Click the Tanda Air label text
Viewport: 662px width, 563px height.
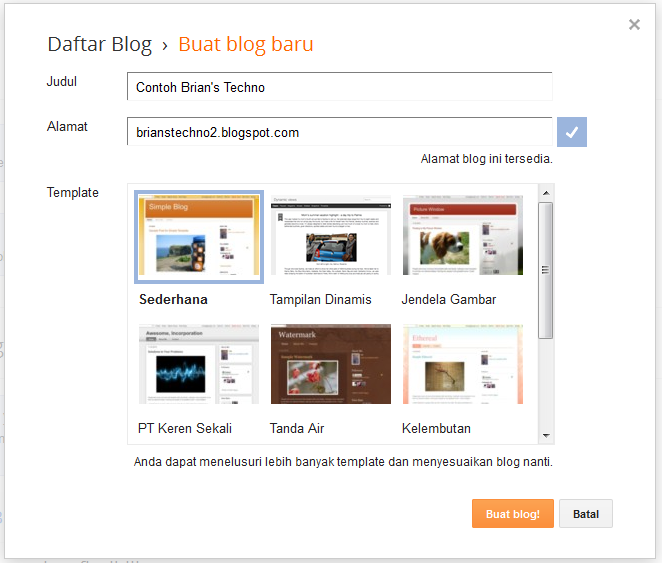click(x=297, y=428)
